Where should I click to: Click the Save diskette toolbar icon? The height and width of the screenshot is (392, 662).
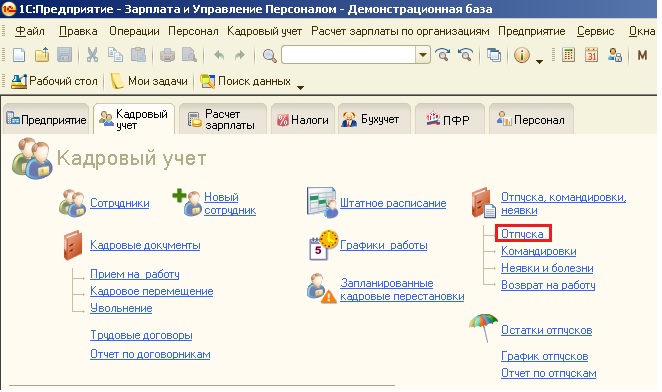click(x=64, y=55)
